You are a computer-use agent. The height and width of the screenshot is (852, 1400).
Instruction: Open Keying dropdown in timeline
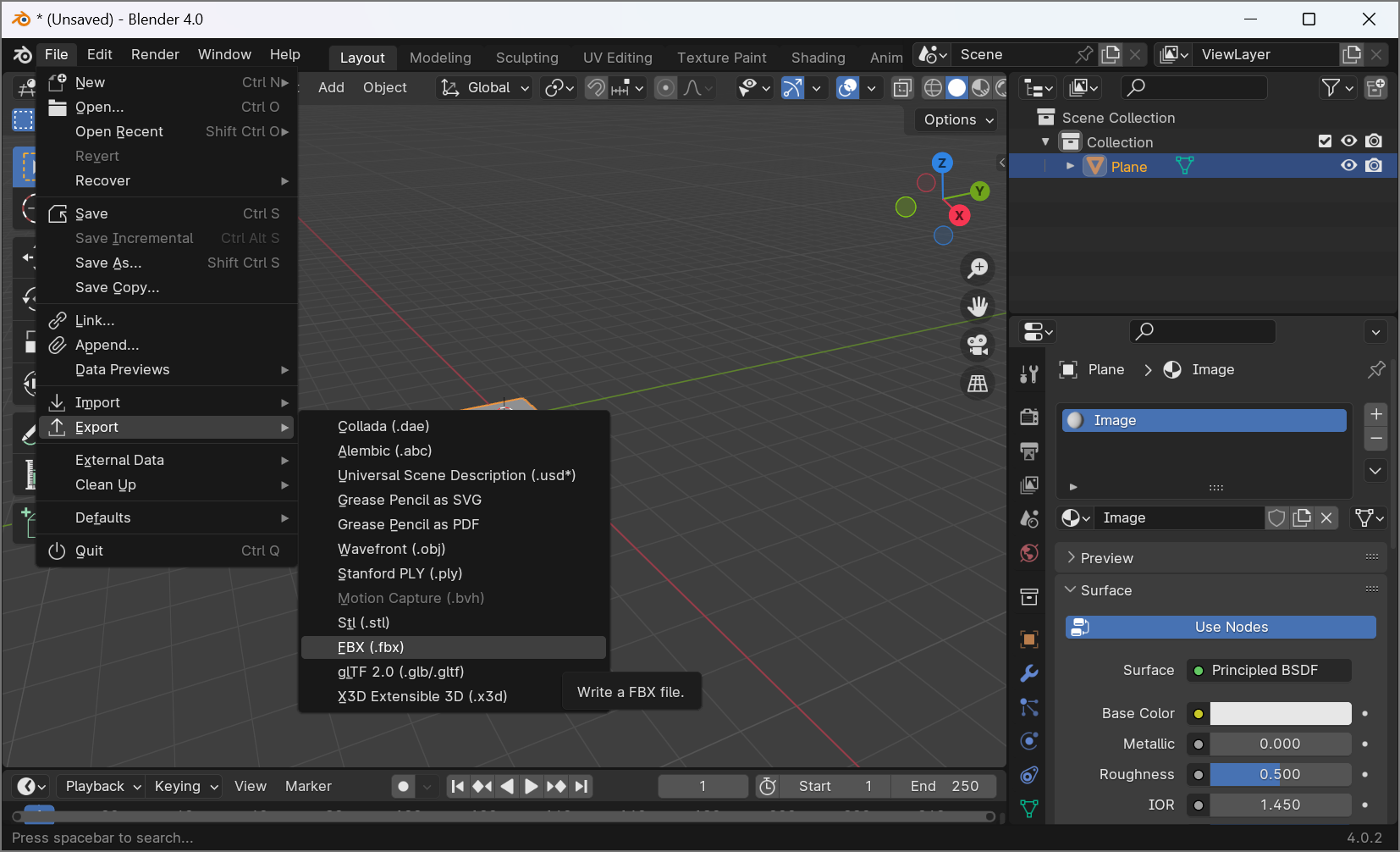pos(185,787)
